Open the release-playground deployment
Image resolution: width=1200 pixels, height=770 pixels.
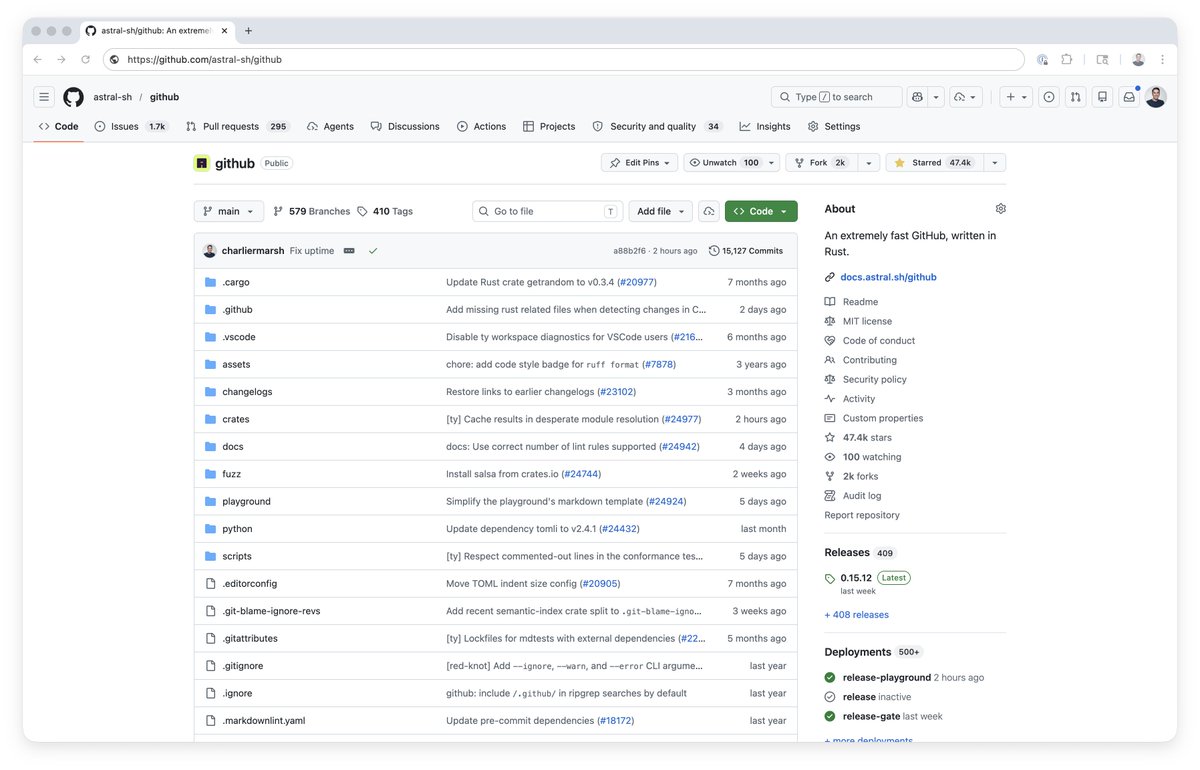pyautogui.click(x=887, y=678)
